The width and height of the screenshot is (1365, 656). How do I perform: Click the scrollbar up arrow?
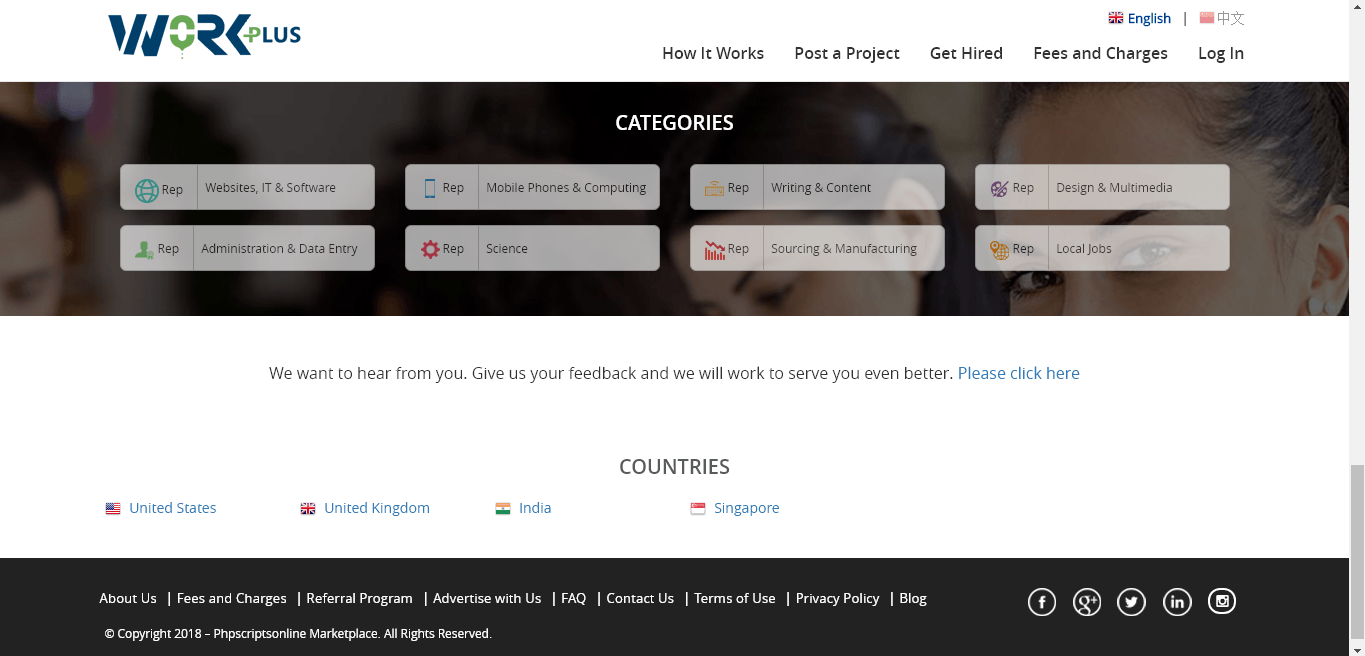1357,8
